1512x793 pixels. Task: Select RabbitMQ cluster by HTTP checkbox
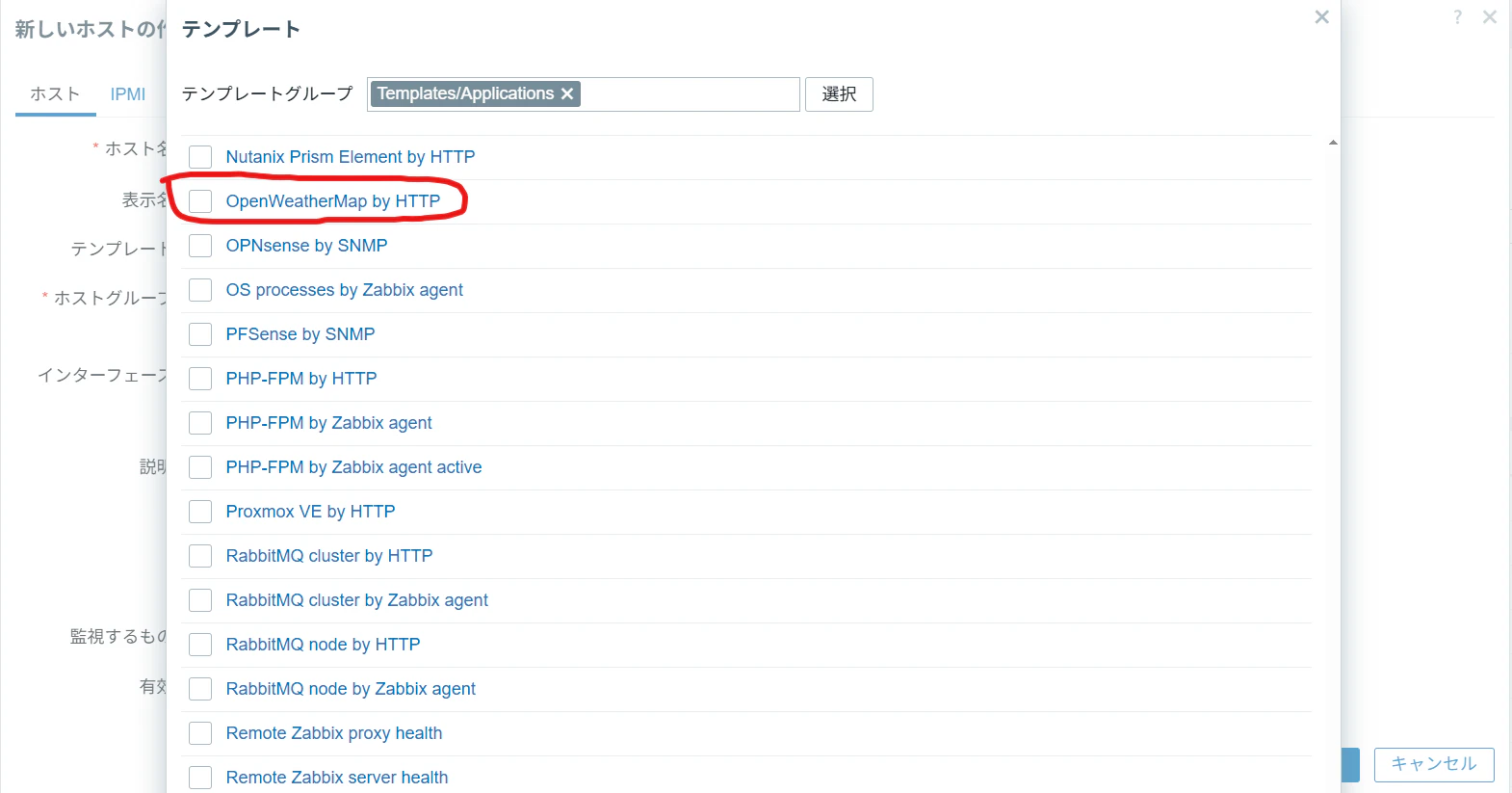point(200,556)
